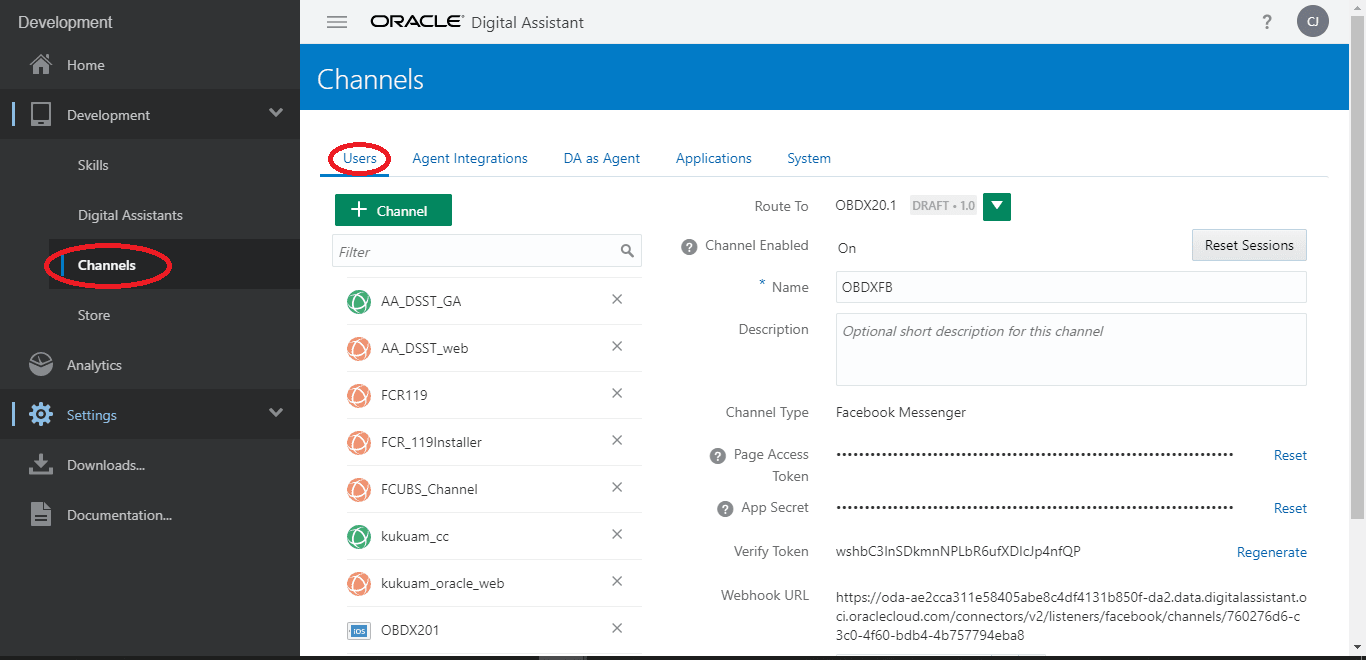Open the hamburger navigation menu
Screen dimensions: 1366x660
pos(337,22)
